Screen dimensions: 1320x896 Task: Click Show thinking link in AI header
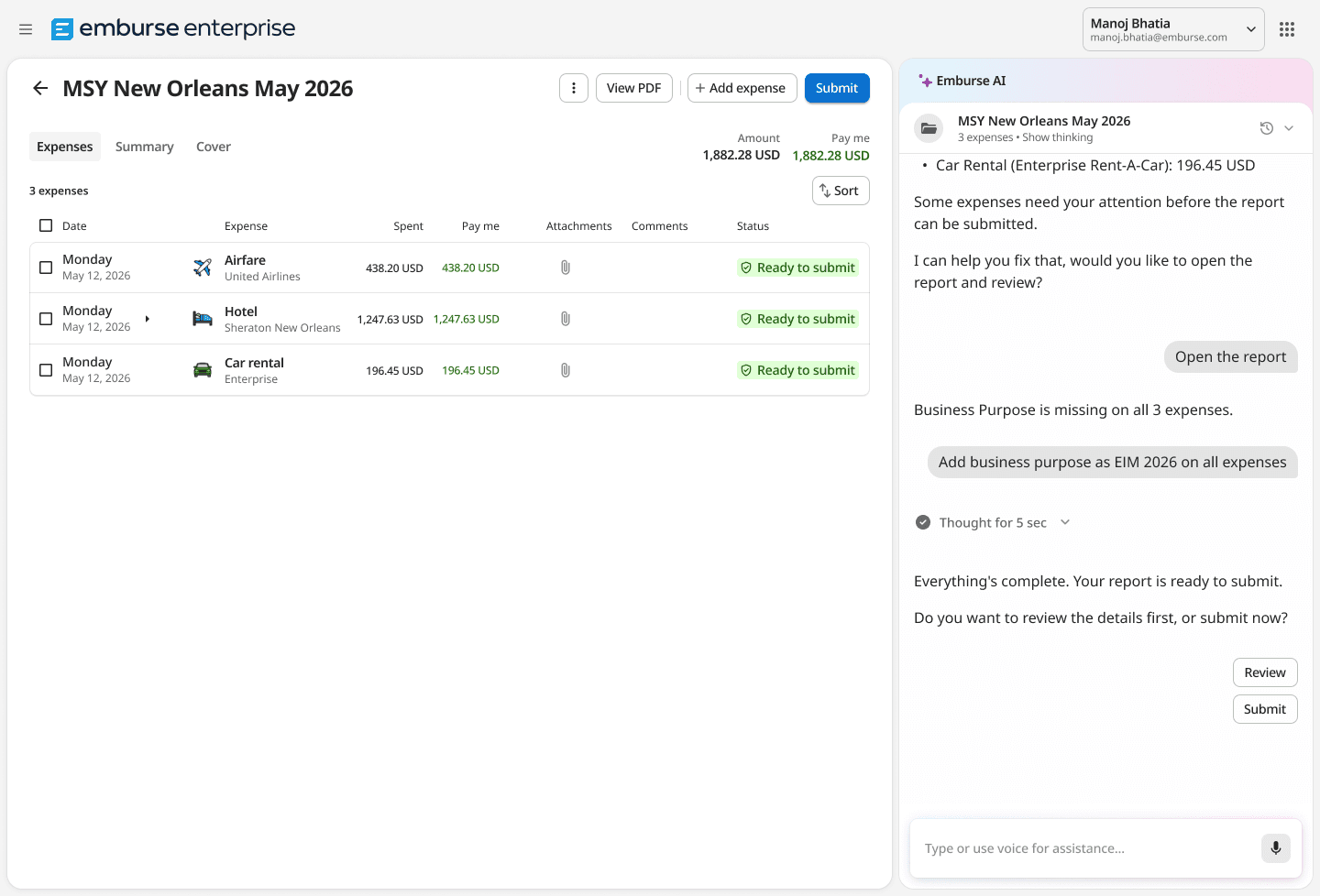tap(1058, 137)
